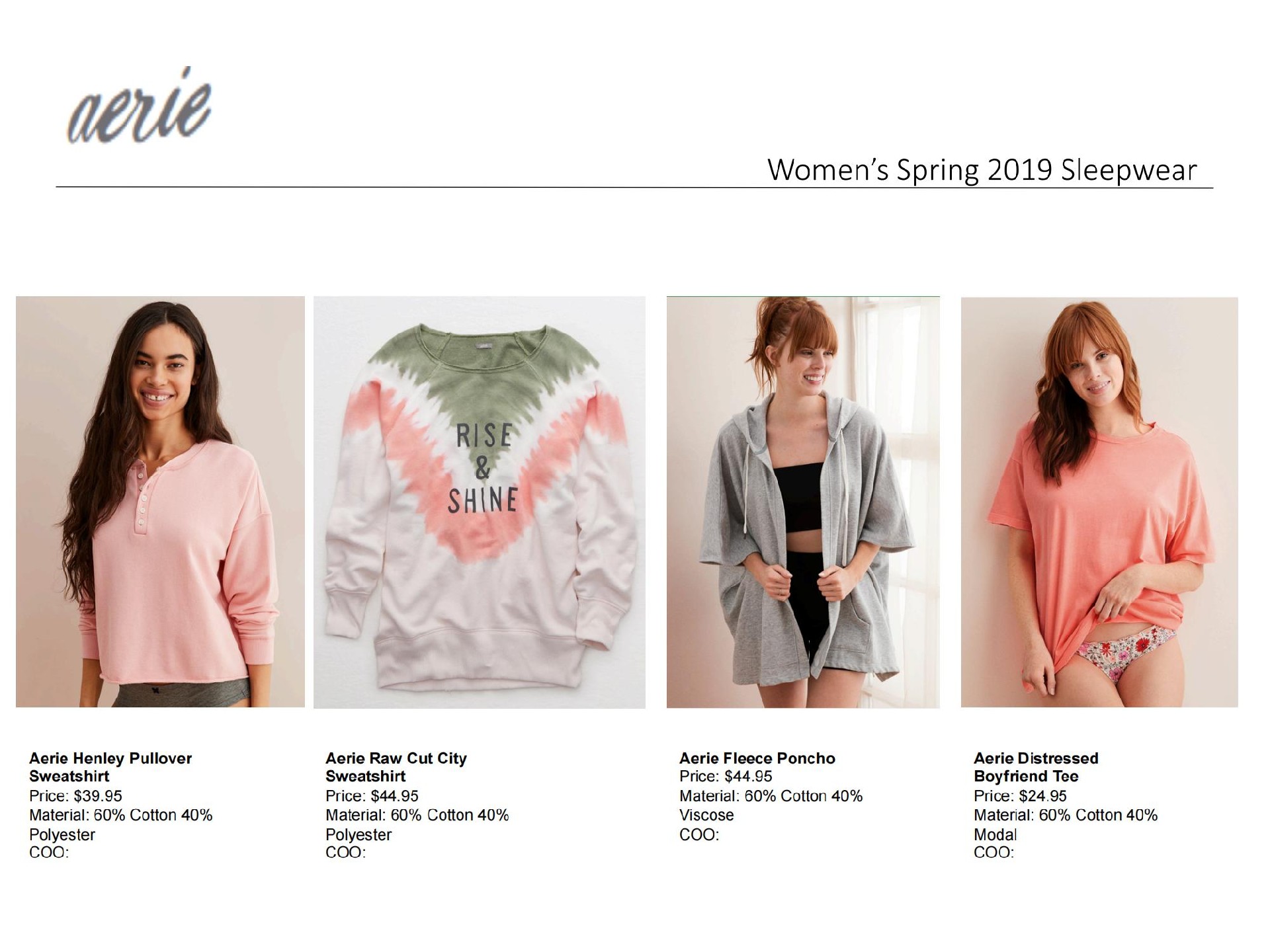Click the Aerie Henley Pullover Sweatshirt title
The image size is (1270, 952).
point(110,767)
